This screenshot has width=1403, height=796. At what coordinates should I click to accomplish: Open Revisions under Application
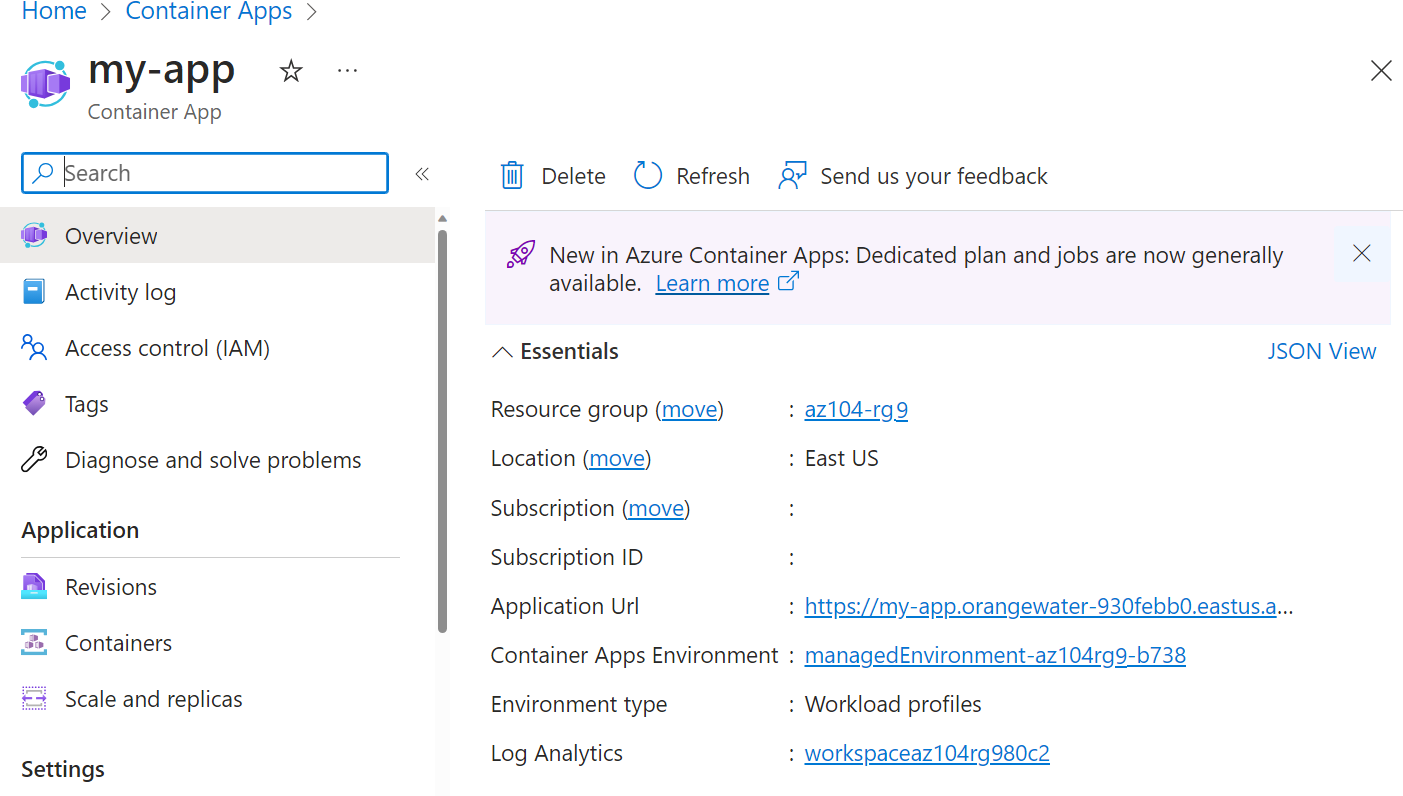(111, 586)
